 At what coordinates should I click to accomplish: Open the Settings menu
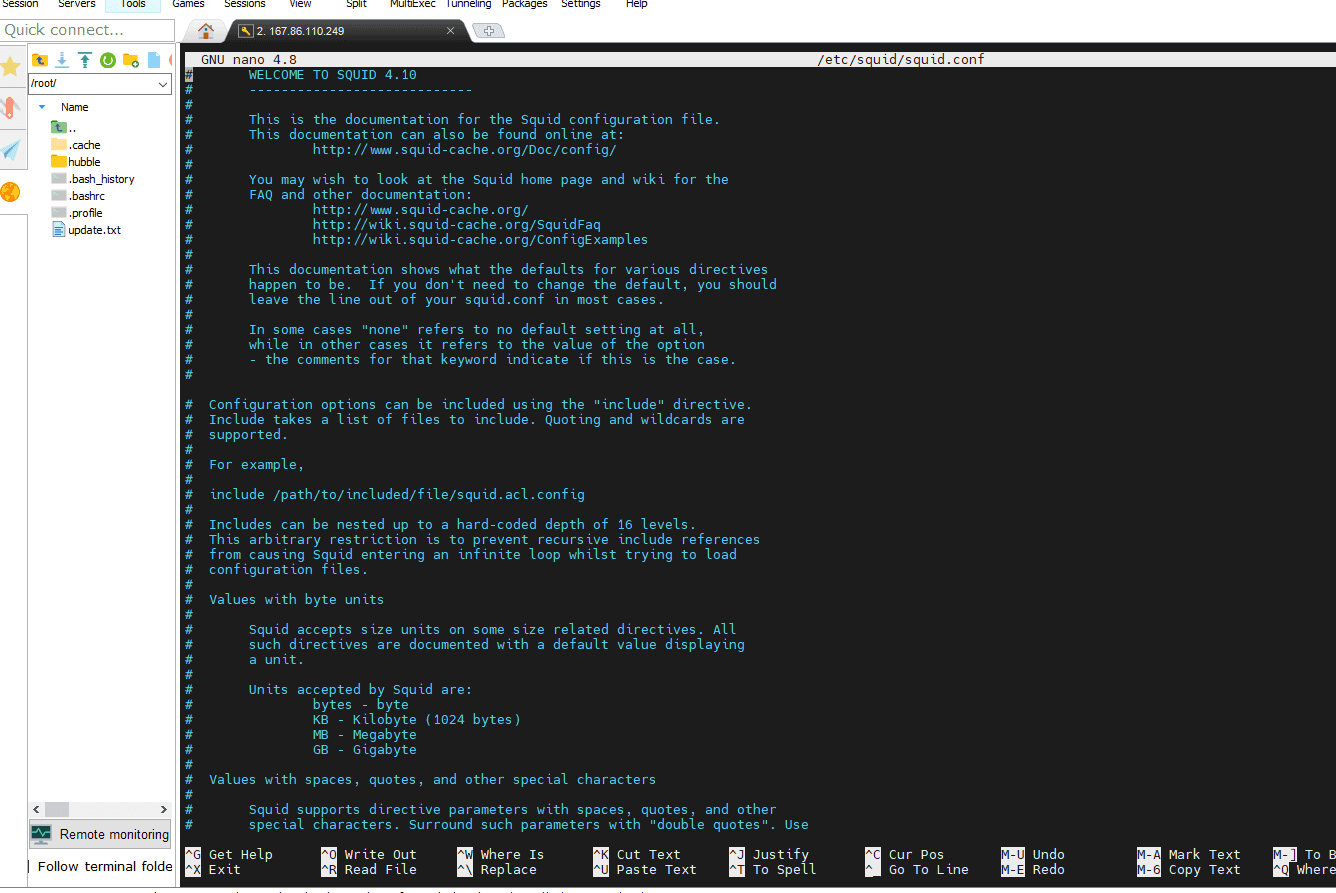[x=581, y=4]
